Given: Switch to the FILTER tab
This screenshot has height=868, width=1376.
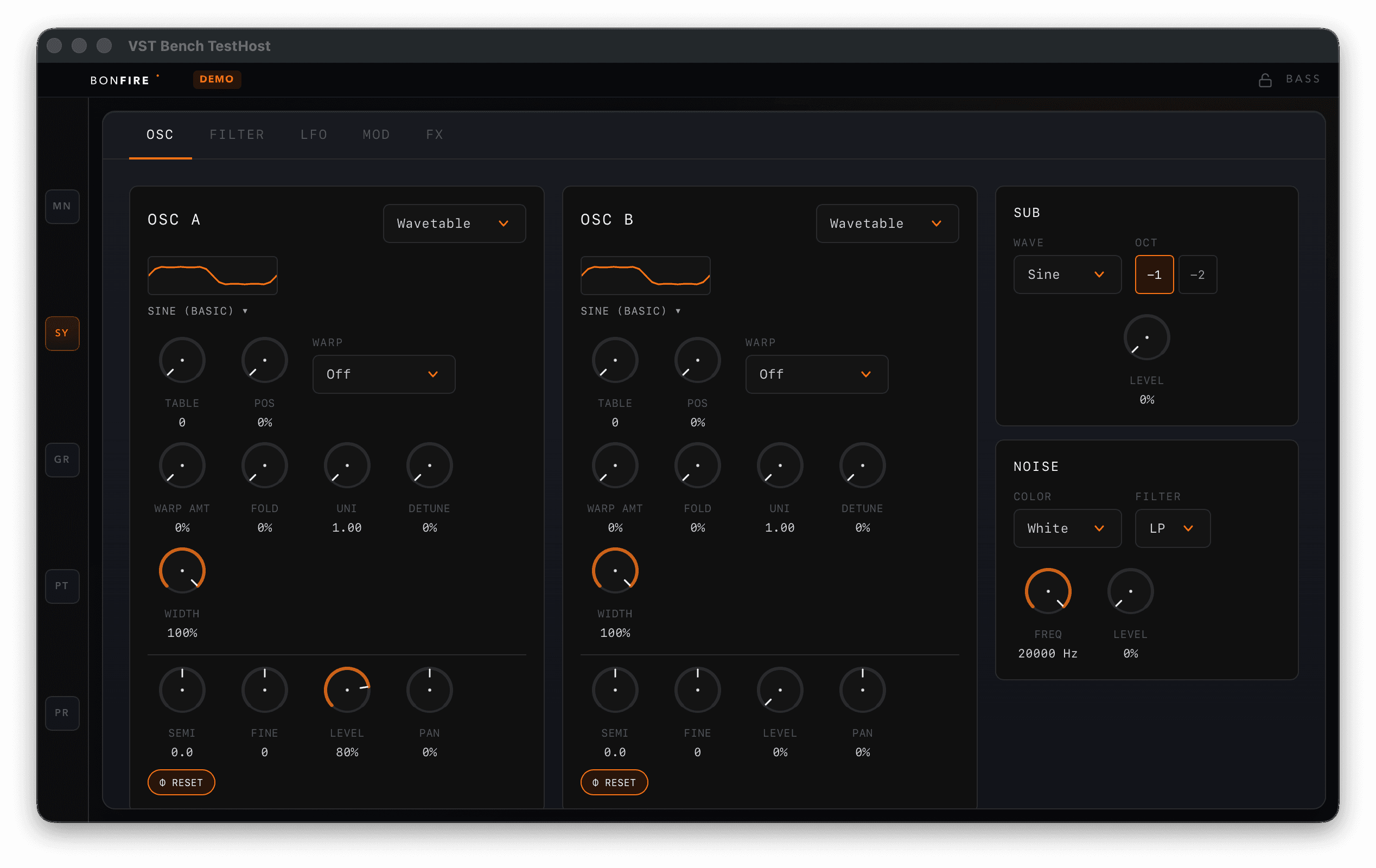Looking at the screenshot, I should (237, 135).
